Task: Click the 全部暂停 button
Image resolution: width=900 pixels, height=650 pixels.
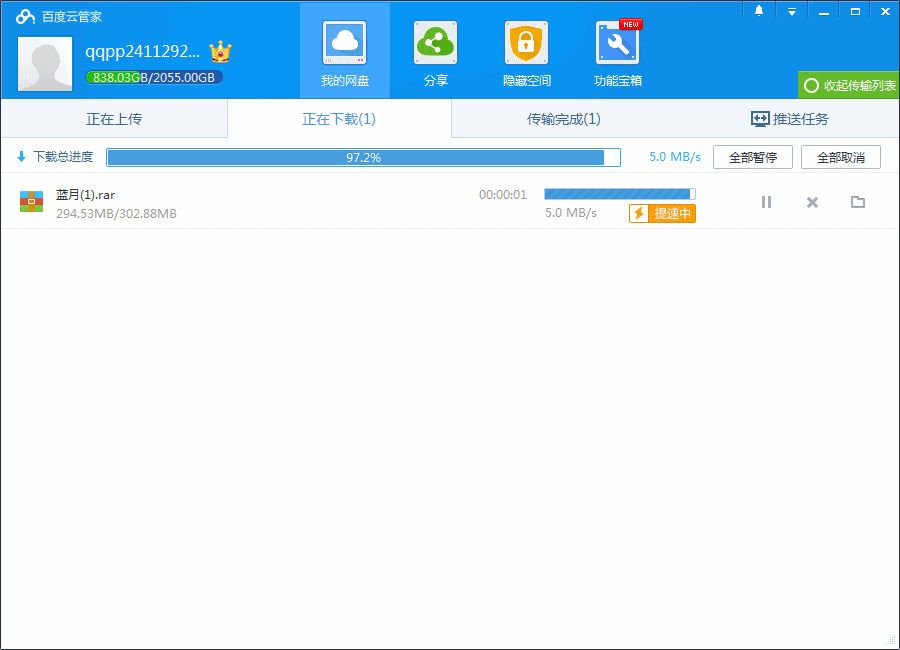Action: [752, 157]
